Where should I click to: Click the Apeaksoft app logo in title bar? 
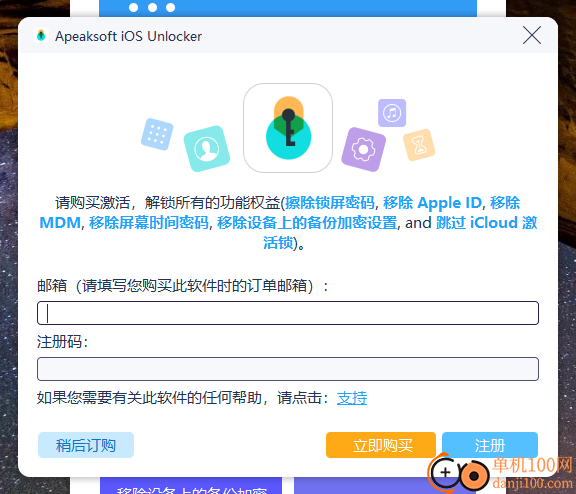[x=41, y=35]
